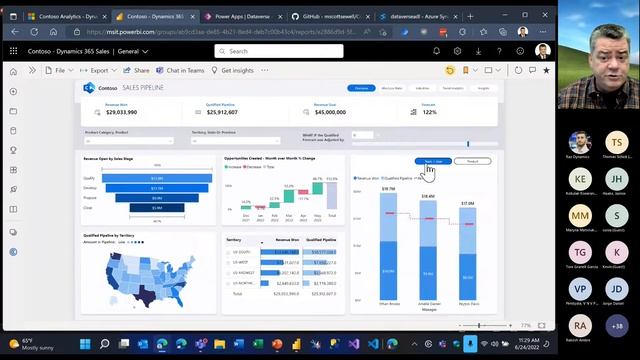Toggle the Product chart view button

(x=473, y=161)
